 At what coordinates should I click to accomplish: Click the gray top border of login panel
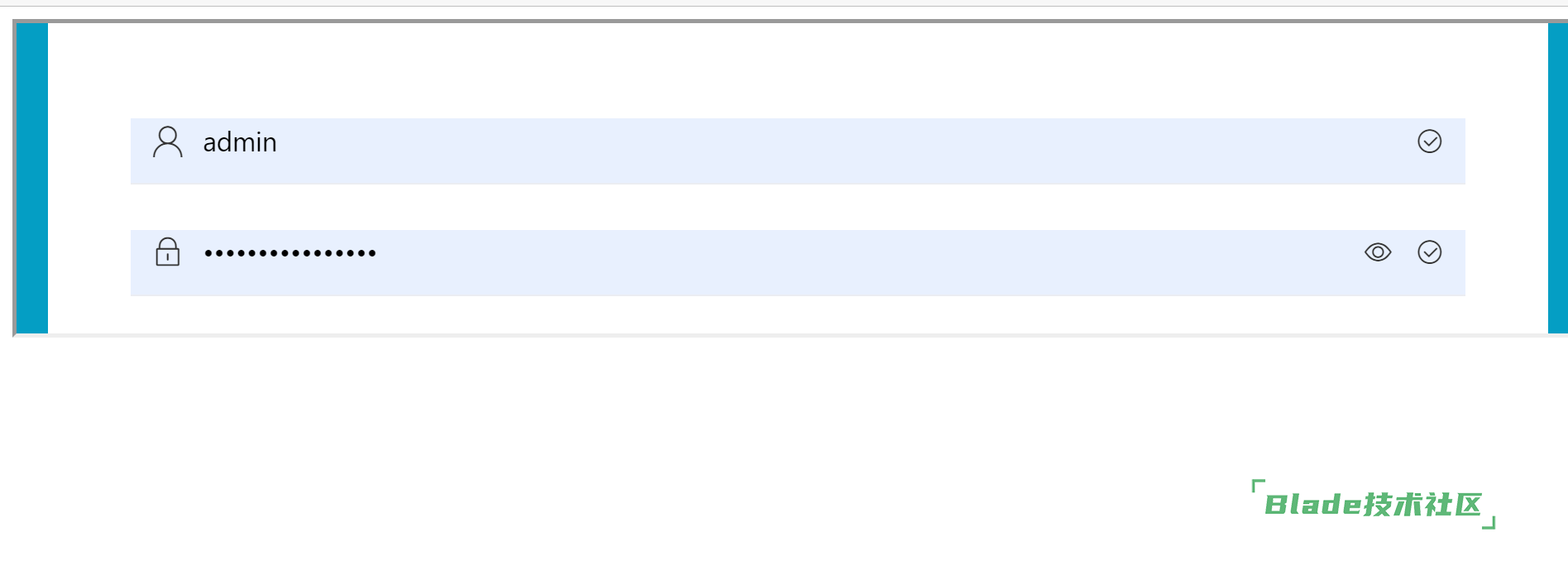click(794, 21)
